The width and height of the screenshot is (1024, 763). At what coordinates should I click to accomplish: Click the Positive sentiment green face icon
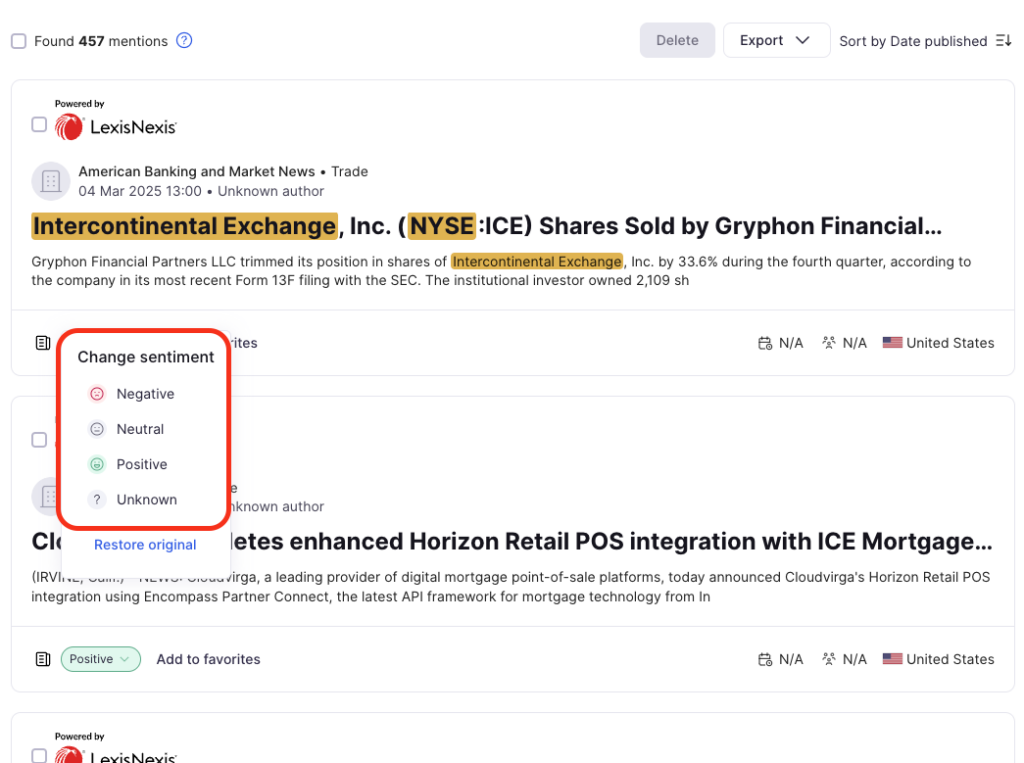(x=97, y=464)
